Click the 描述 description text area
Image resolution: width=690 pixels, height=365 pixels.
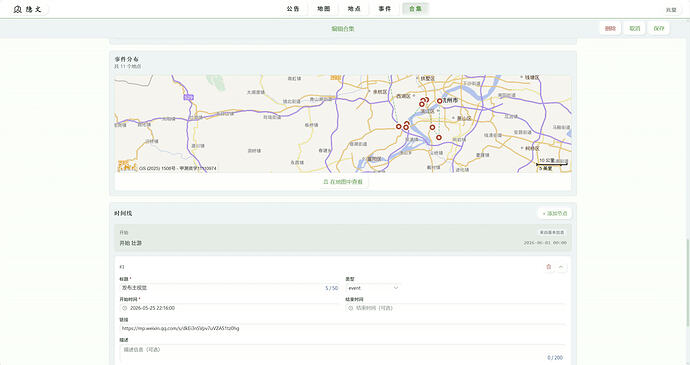tap(342, 354)
